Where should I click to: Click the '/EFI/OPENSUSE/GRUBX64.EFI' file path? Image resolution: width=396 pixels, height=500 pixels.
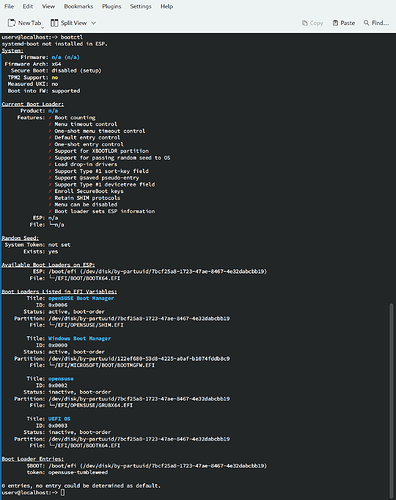(x=94, y=405)
